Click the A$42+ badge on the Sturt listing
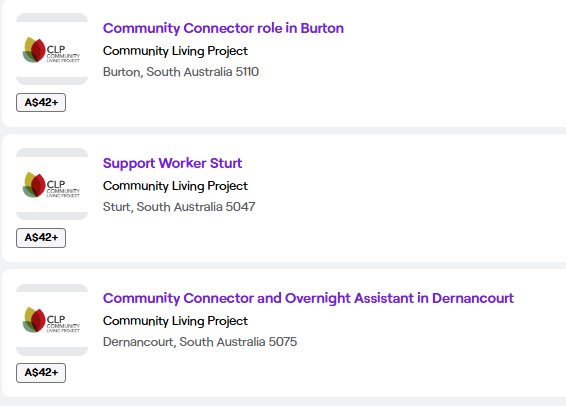The height and width of the screenshot is (406, 566). point(41,238)
